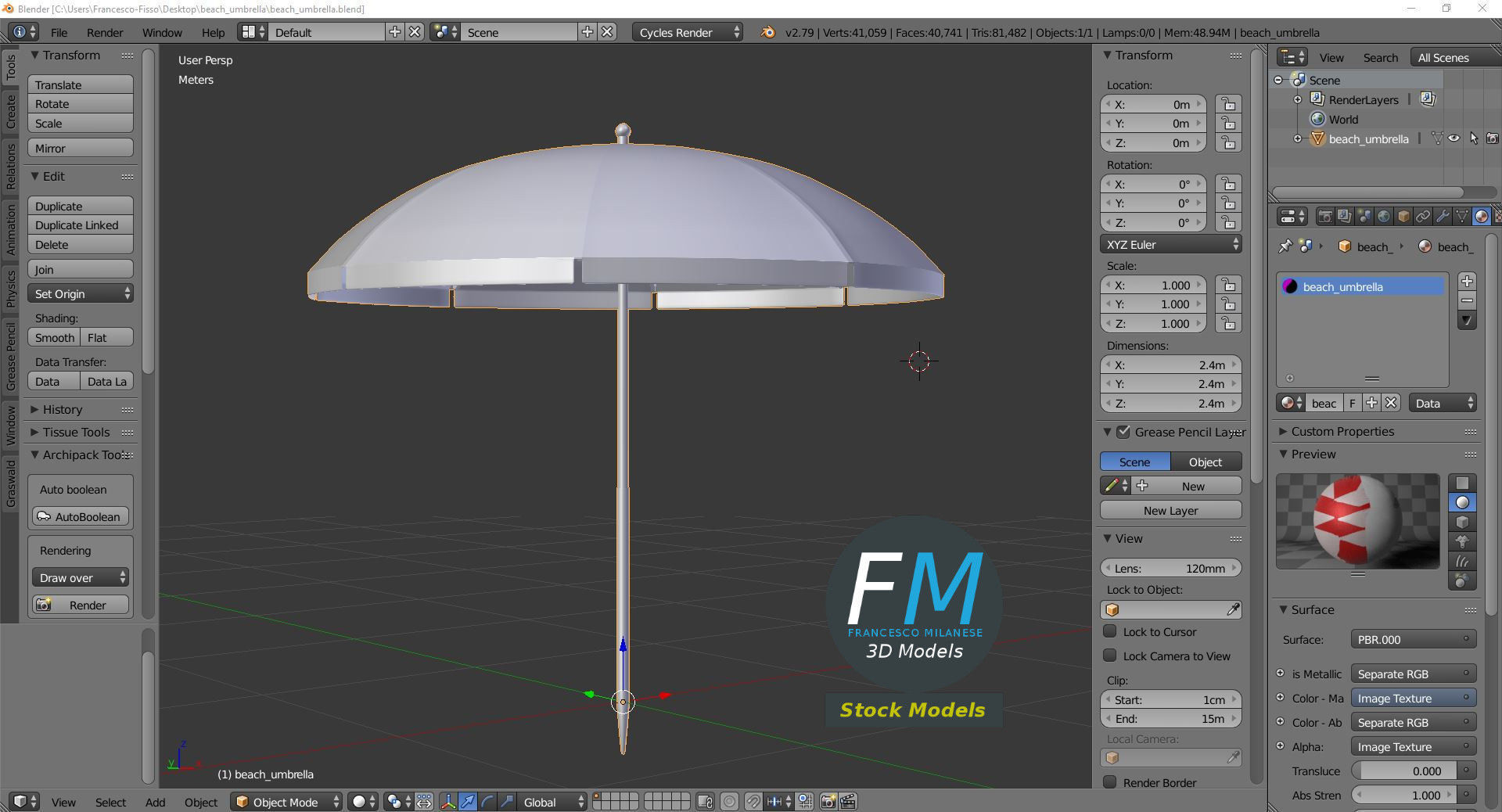This screenshot has height=812, width=1502.
Task: Click the Translate button
Action: (x=81, y=84)
